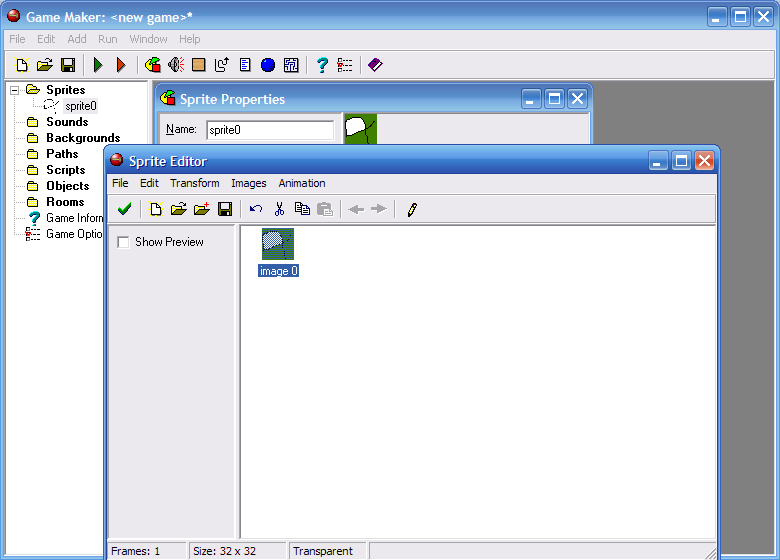This screenshot has width=780, height=560.
Task: Copy selected image in Sprite Editor
Action: [302, 209]
